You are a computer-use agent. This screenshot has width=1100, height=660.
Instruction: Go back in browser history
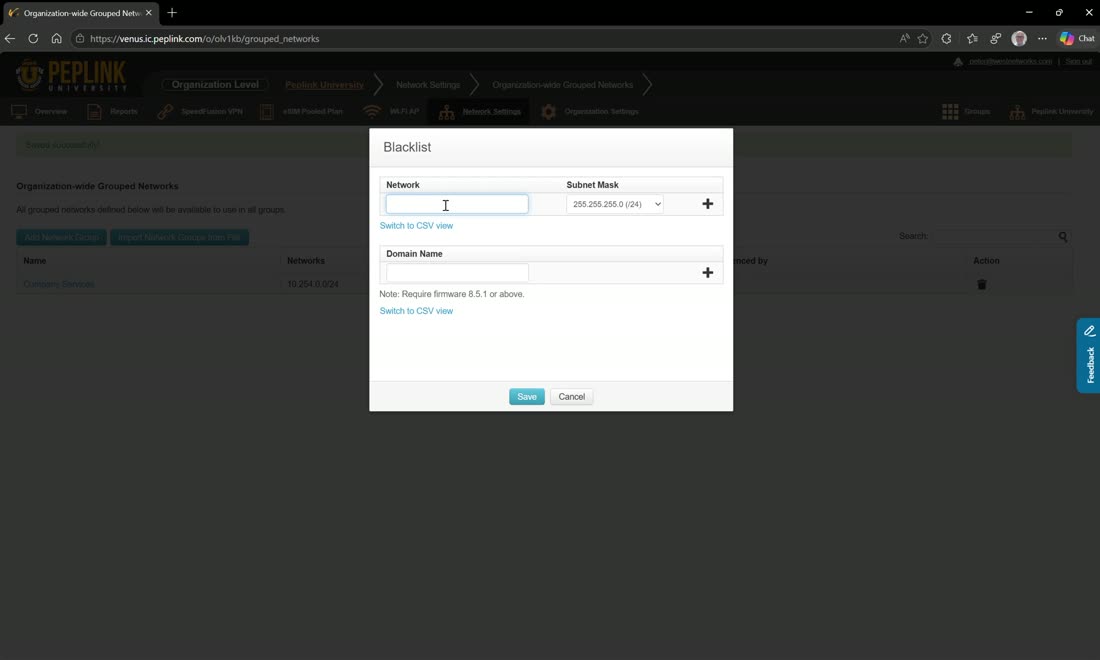tap(10, 39)
